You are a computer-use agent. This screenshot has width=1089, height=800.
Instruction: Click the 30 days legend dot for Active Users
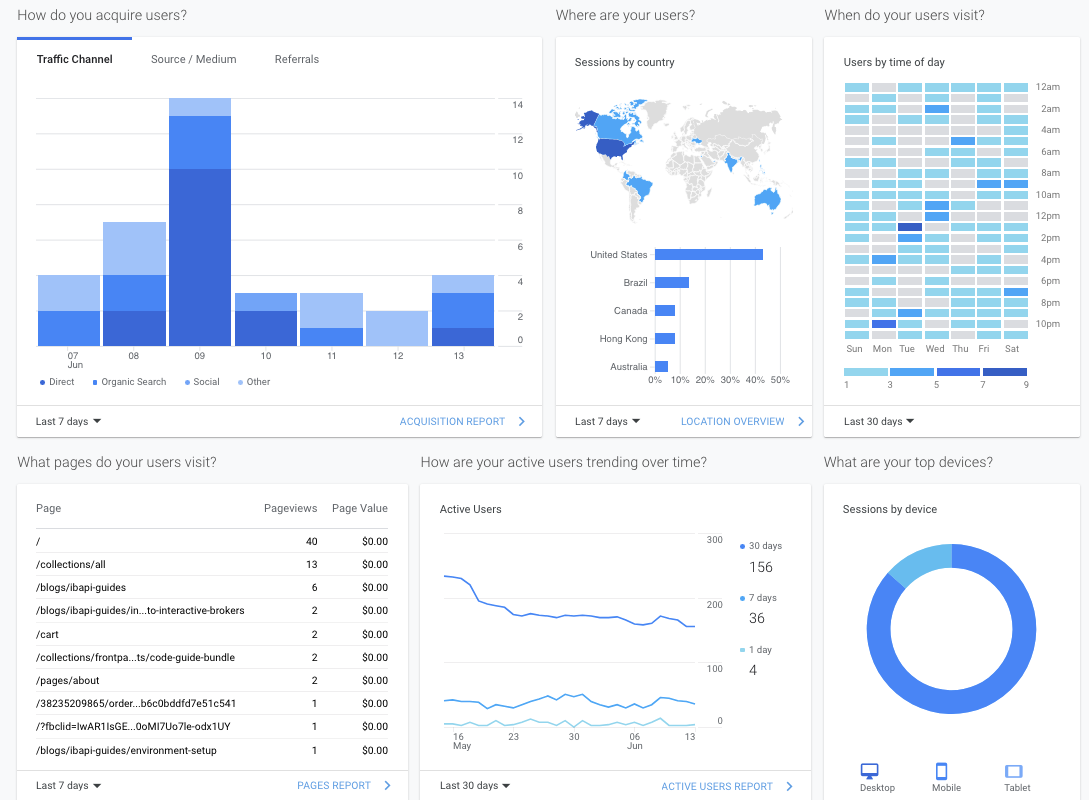click(x=742, y=545)
